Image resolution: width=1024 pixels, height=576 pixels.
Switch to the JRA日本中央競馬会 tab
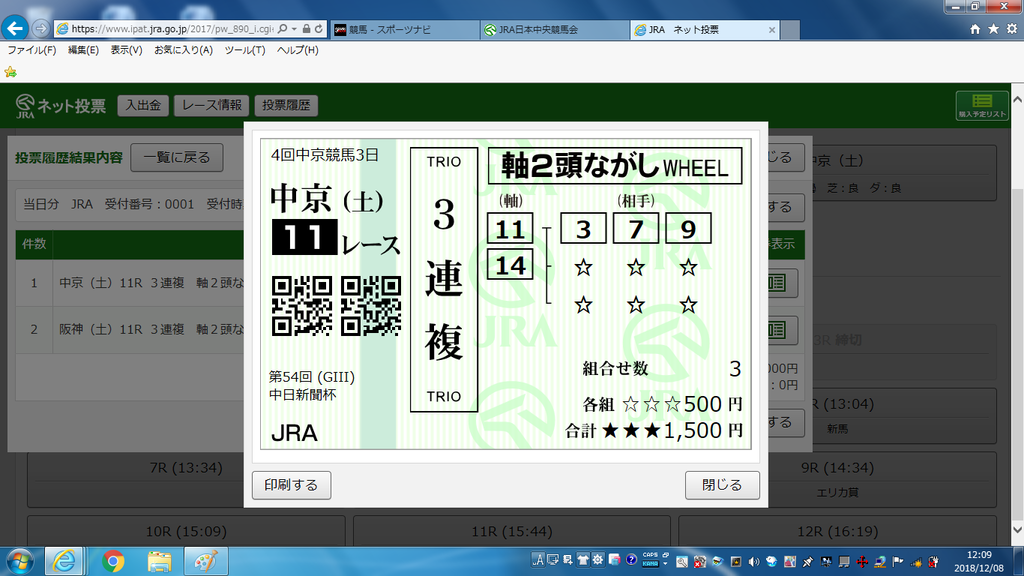click(x=554, y=29)
